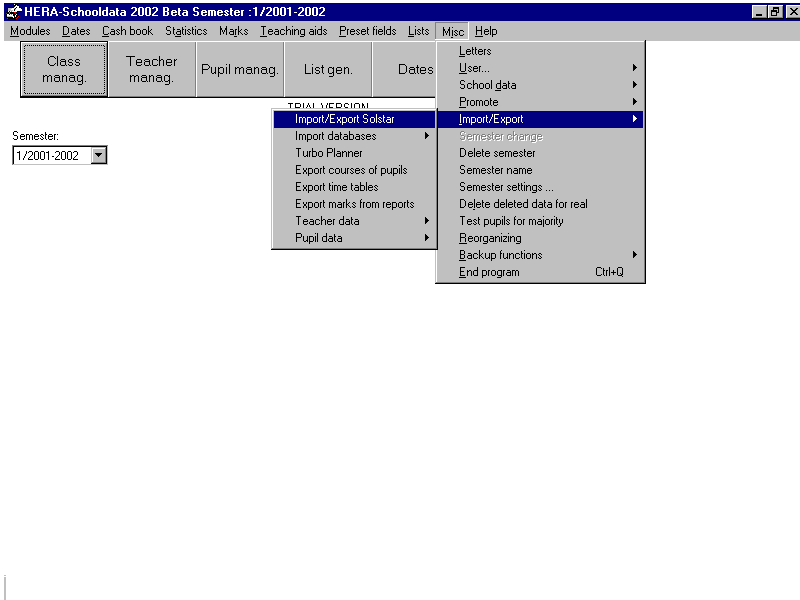The image size is (800, 600).
Task: Click the Teacher manag. button
Action: coord(152,69)
